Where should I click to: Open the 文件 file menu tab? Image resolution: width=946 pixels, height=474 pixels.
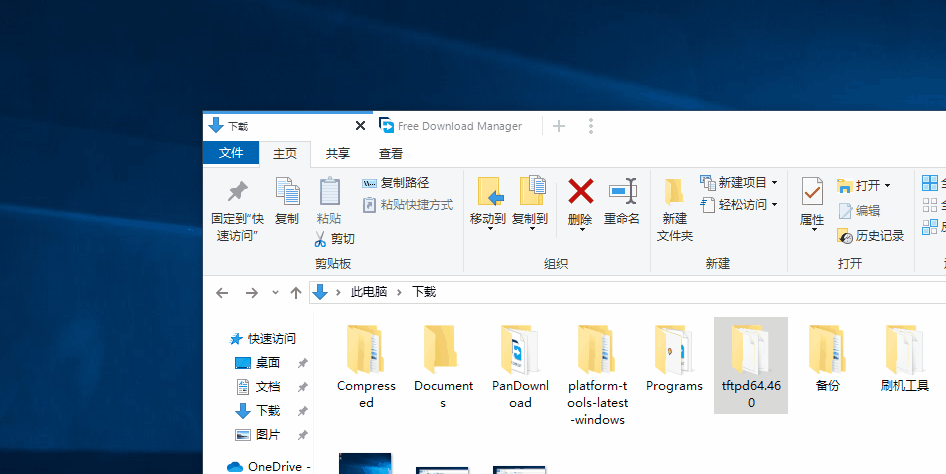(231, 153)
